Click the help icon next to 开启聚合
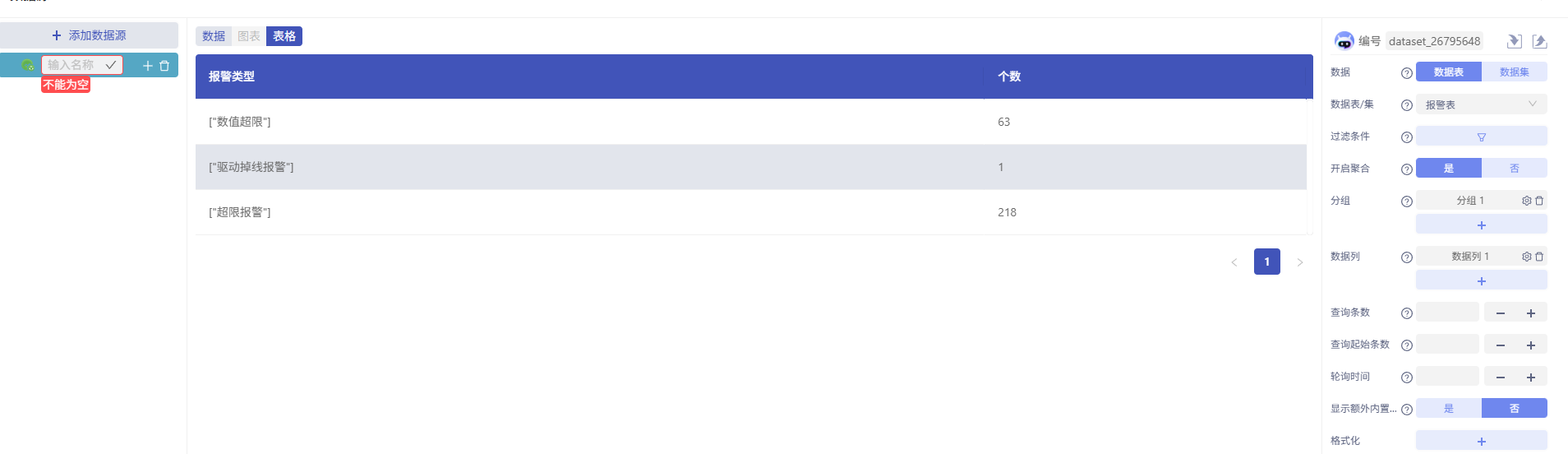This screenshot has height=454, width=1568. (1406, 169)
